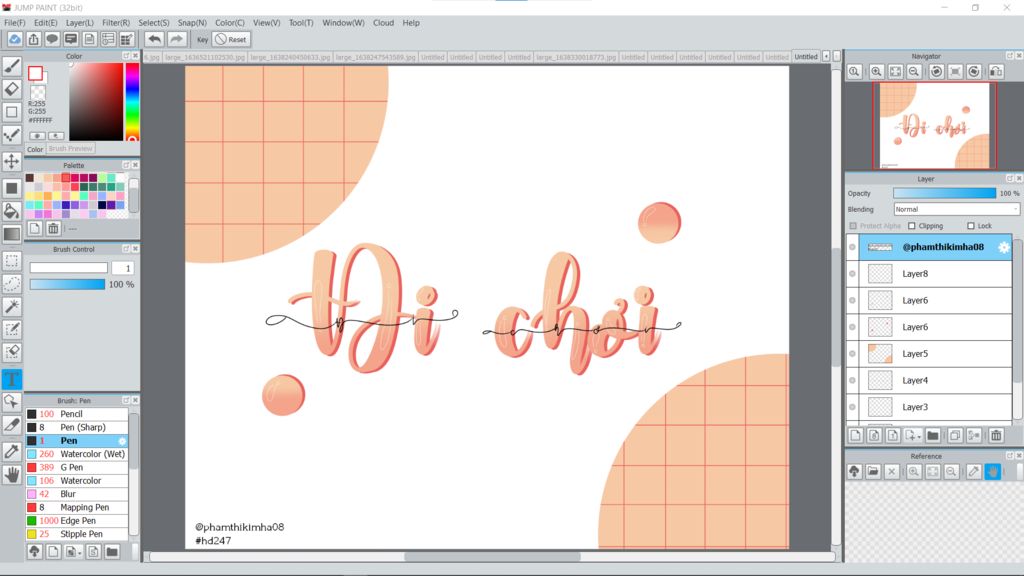This screenshot has width=1024, height=576.
Task: Hide the Layer3 layer
Action: coord(852,407)
